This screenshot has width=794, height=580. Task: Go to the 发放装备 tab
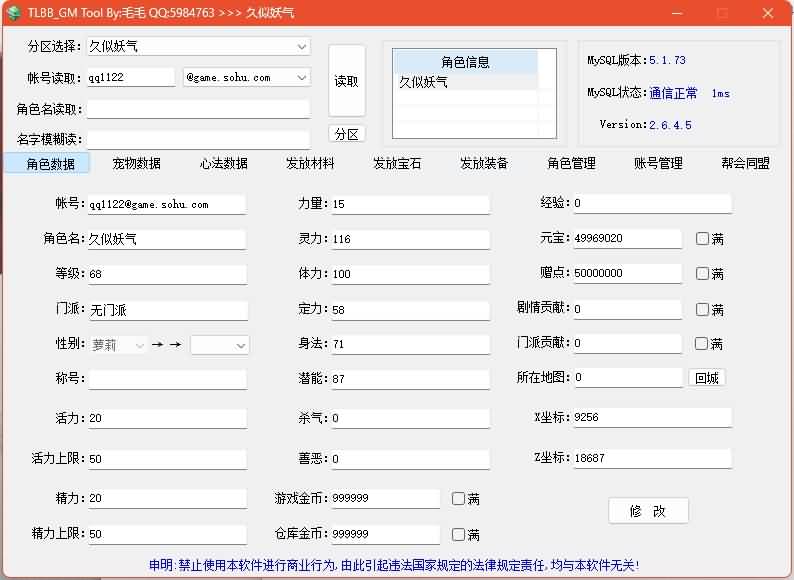coord(484,164)
